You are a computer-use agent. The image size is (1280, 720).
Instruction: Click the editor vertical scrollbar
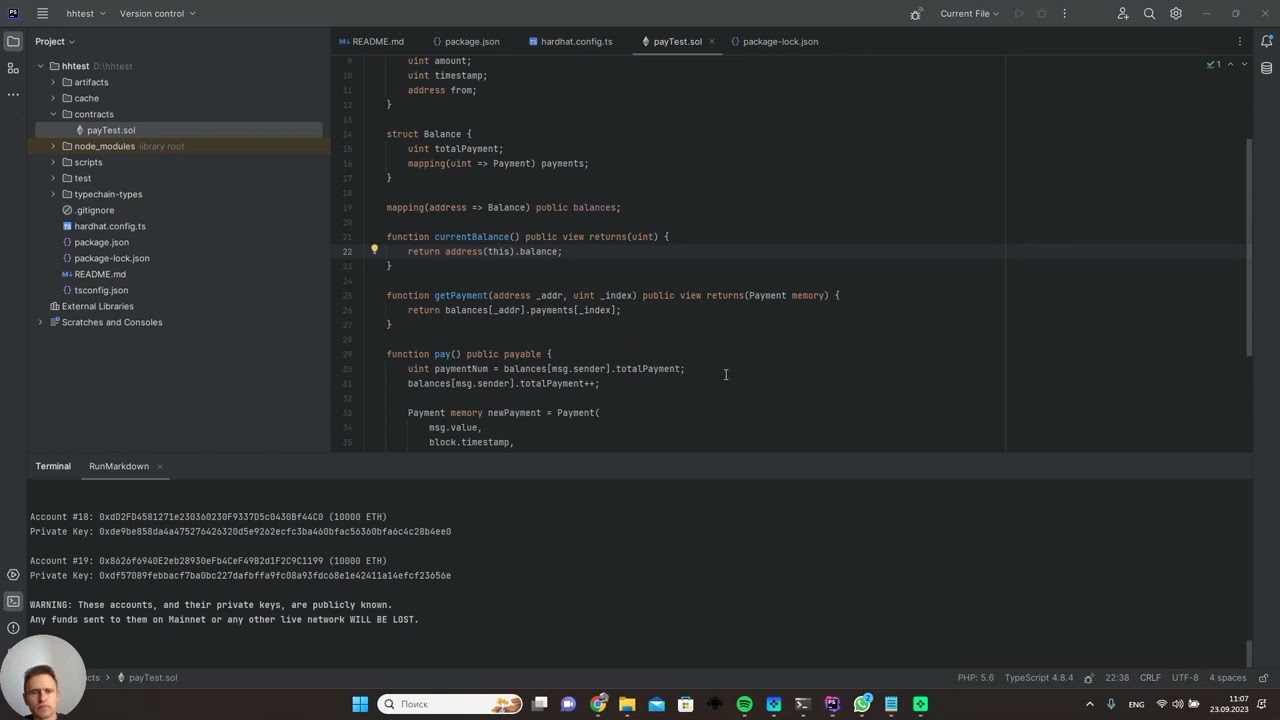(1249, 245)
